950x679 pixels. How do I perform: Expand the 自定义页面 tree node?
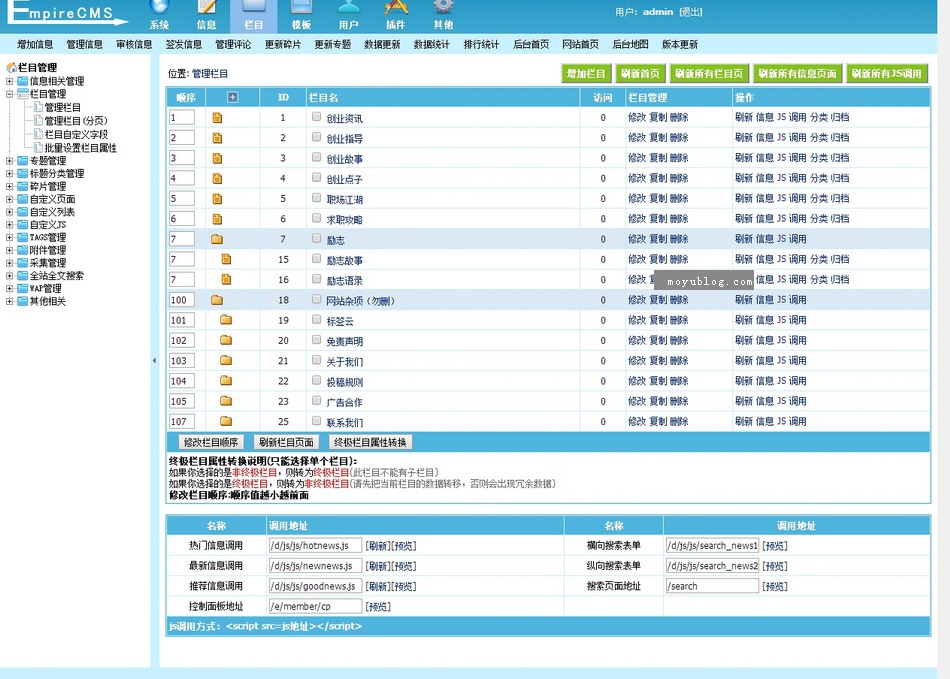9,199
